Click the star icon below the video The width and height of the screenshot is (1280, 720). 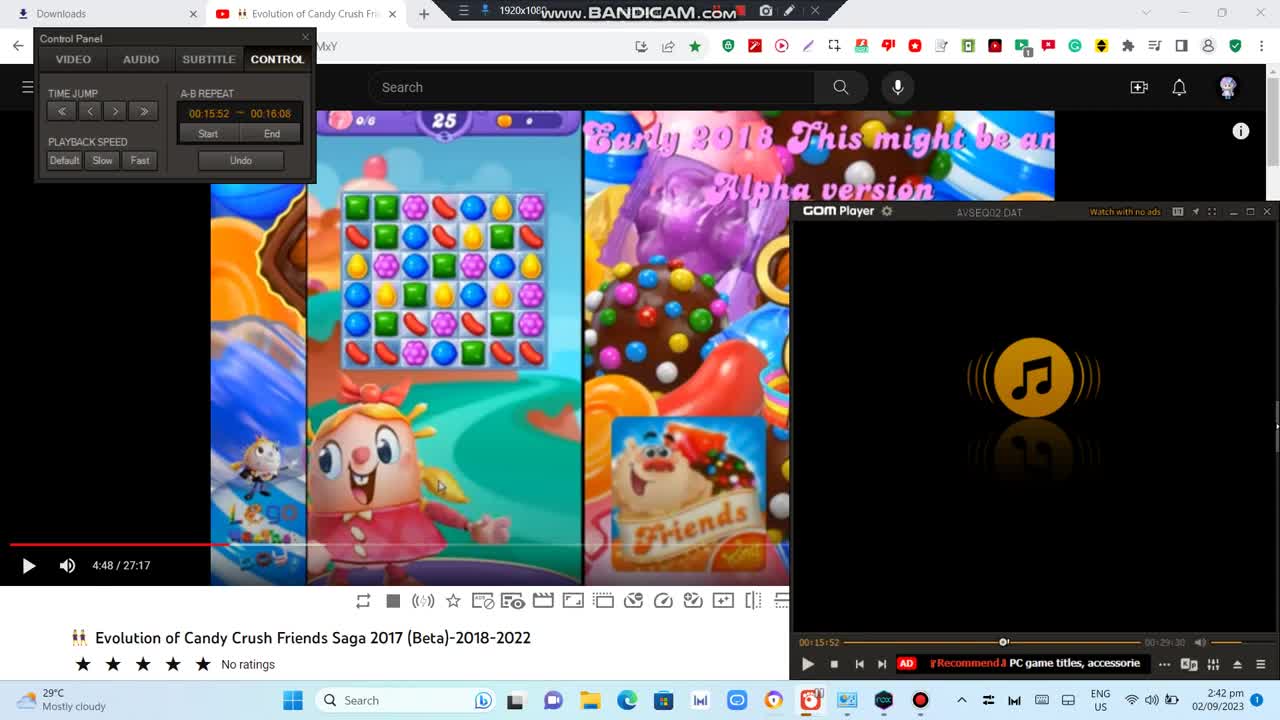click(x=453, y=601)
